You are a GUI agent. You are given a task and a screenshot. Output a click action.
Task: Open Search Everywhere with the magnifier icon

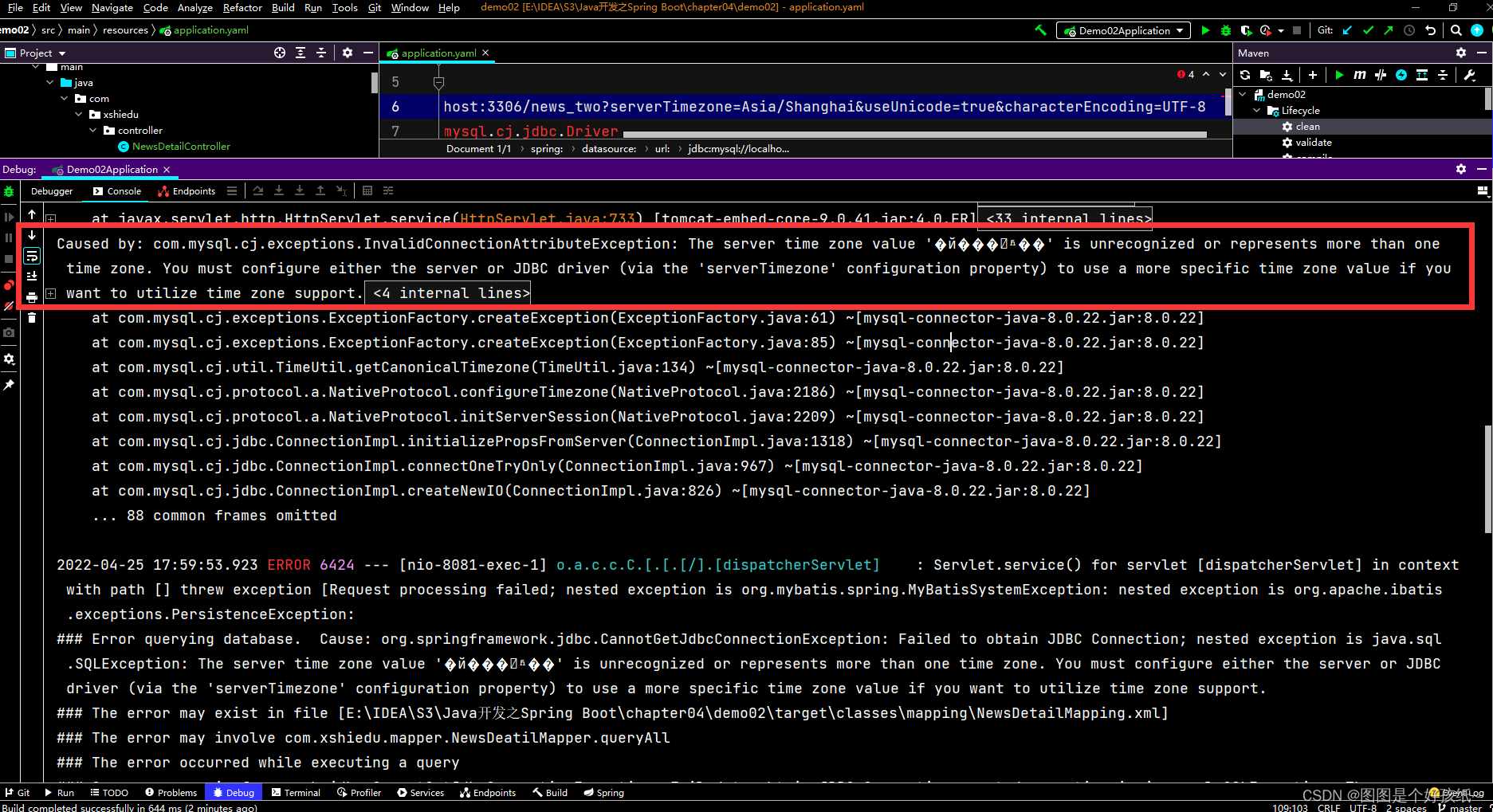point(1456,30)
